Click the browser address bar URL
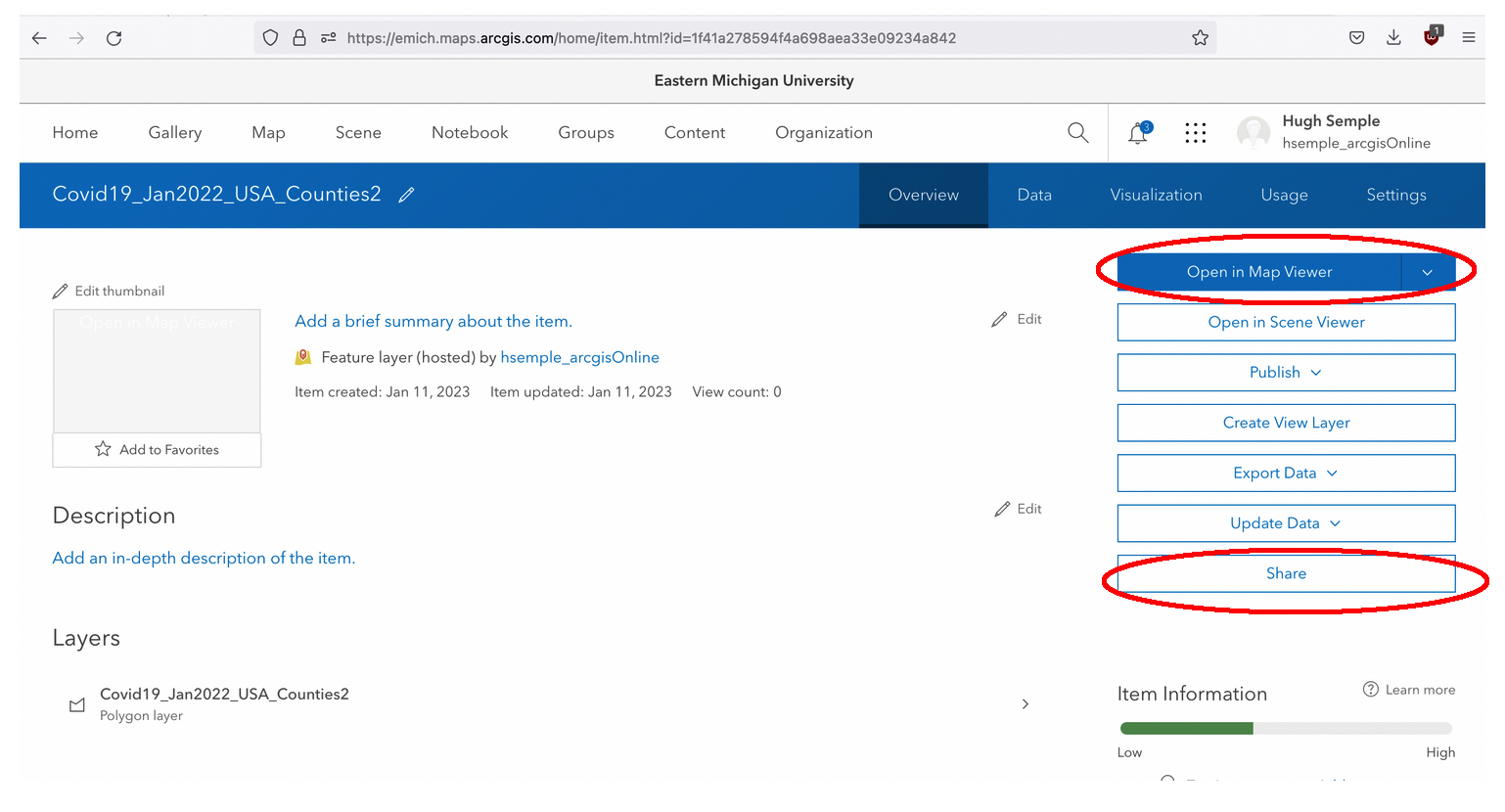This screenshot has height=812, width=1505. (x=652, y=38)
